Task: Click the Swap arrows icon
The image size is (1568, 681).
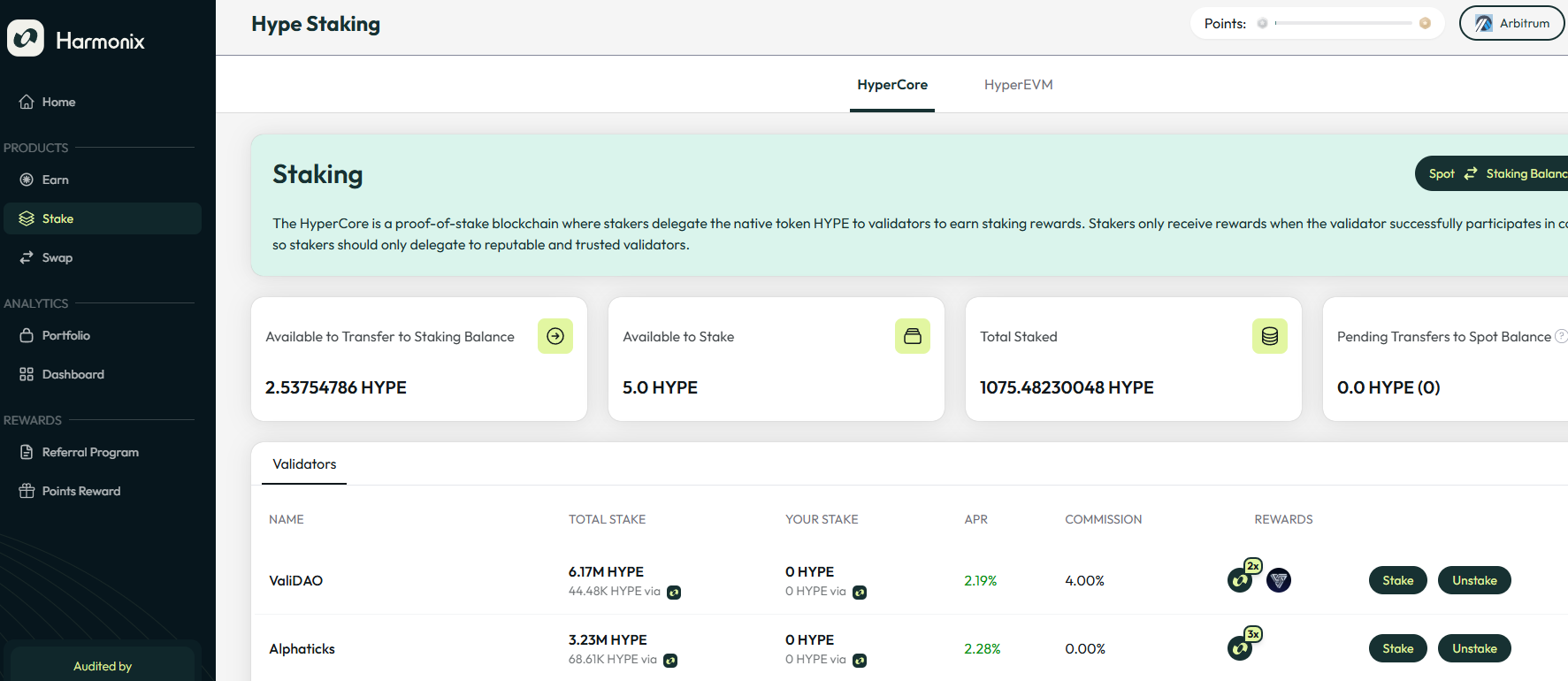Action: (x=27, y=257)
